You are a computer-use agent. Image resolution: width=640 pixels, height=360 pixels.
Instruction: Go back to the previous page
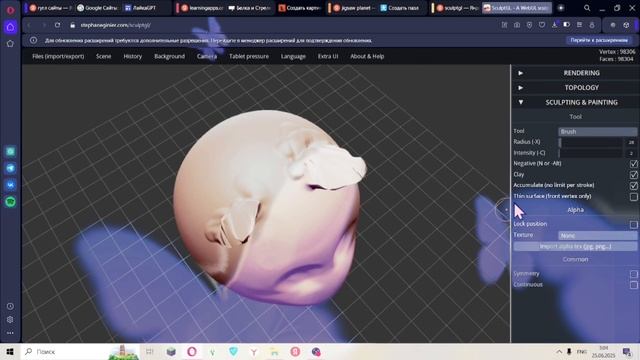29,25
